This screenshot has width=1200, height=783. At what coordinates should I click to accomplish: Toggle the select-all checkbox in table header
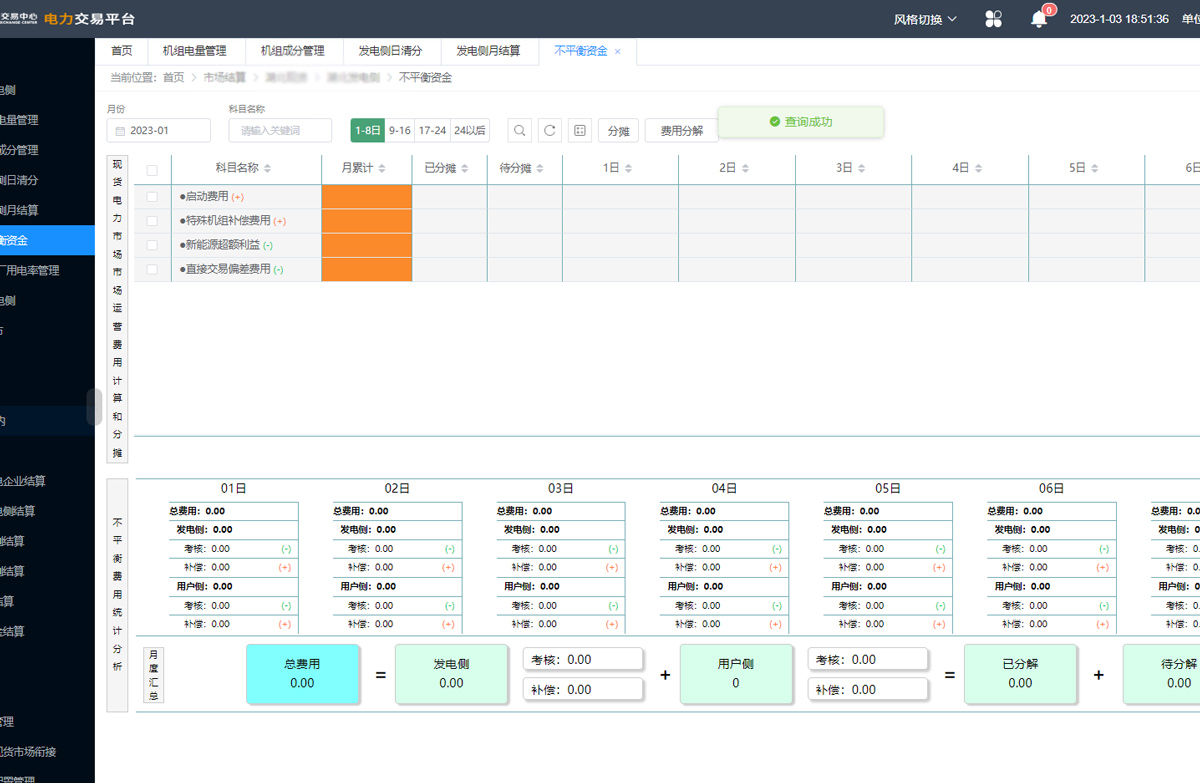click(x=152, y=170)
